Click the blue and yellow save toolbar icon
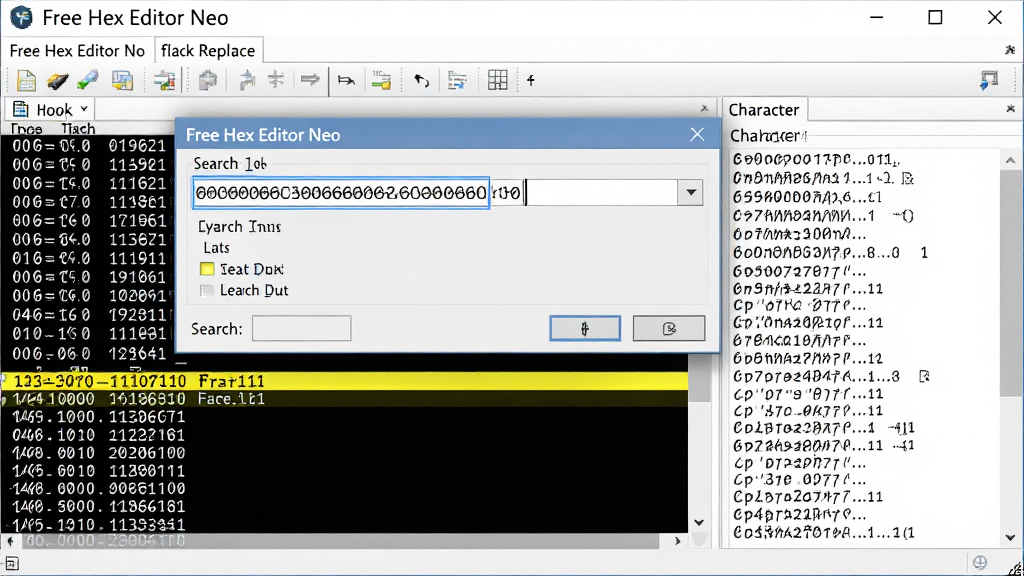The width and height of the screenshot is (1024, 576). coord(122,80)
